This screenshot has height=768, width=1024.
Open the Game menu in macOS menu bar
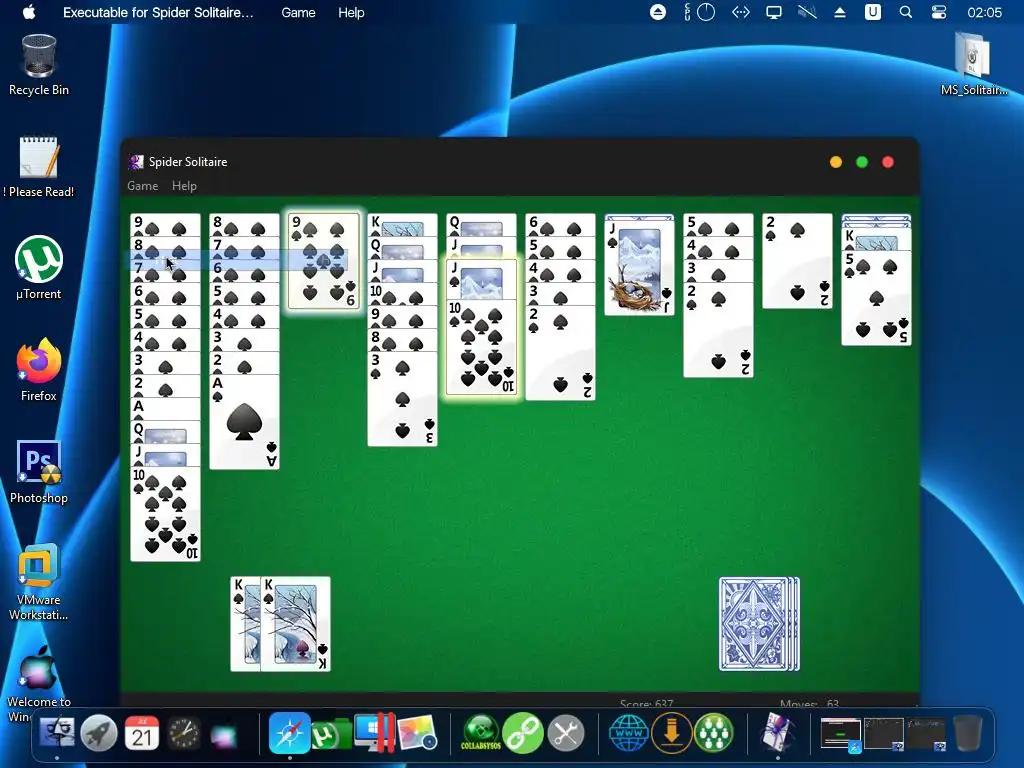pyautogui.click(x=298, y=12)
